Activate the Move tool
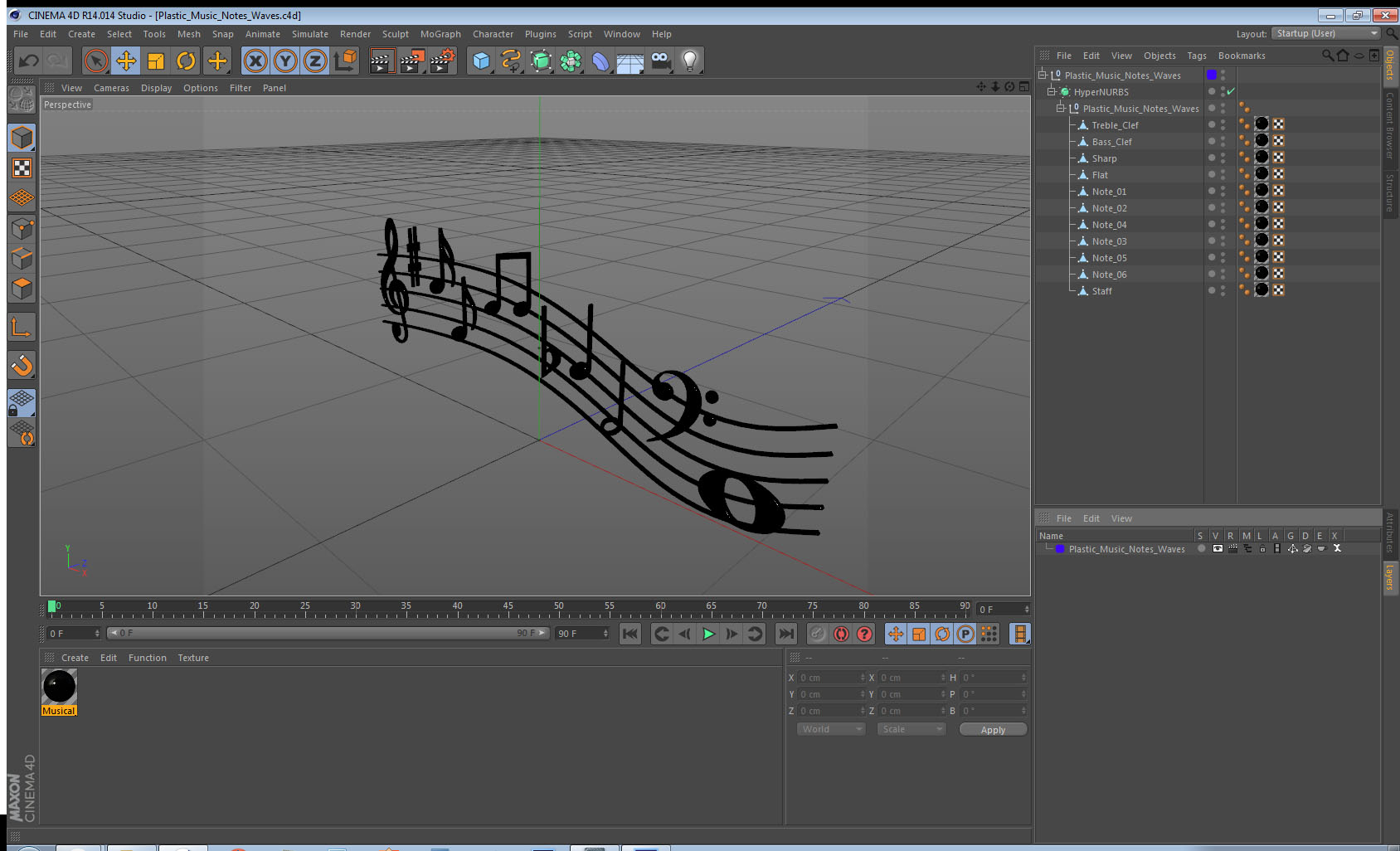 point(126,61)
